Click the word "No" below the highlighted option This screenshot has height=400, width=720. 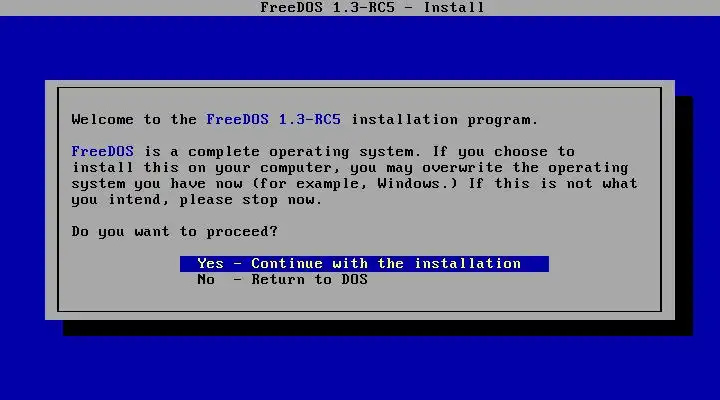[206, 280]
